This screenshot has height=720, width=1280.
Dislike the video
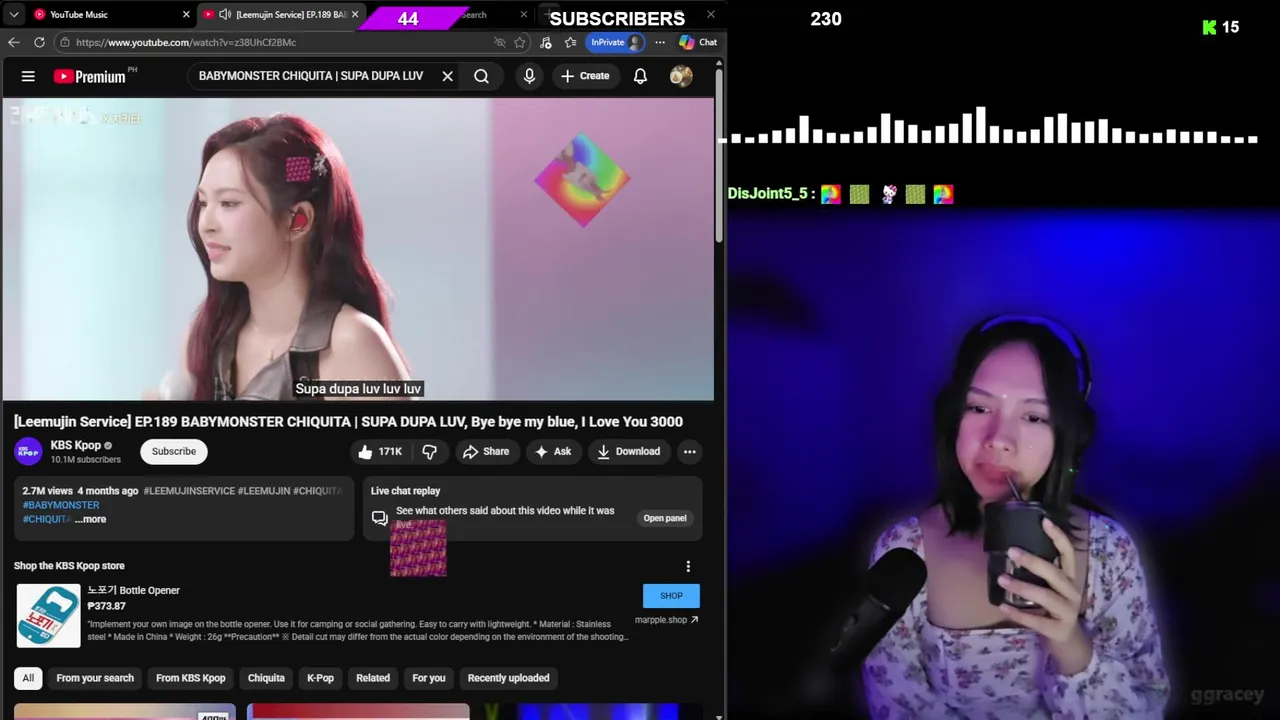pyautogui.click(x=429, y=451)
